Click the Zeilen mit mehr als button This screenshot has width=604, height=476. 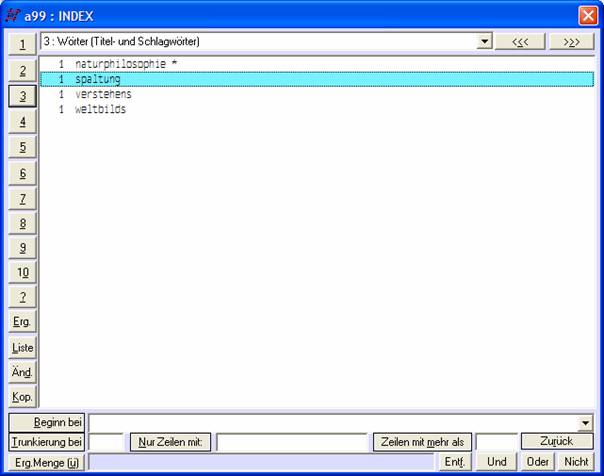(x=422, y=442)
